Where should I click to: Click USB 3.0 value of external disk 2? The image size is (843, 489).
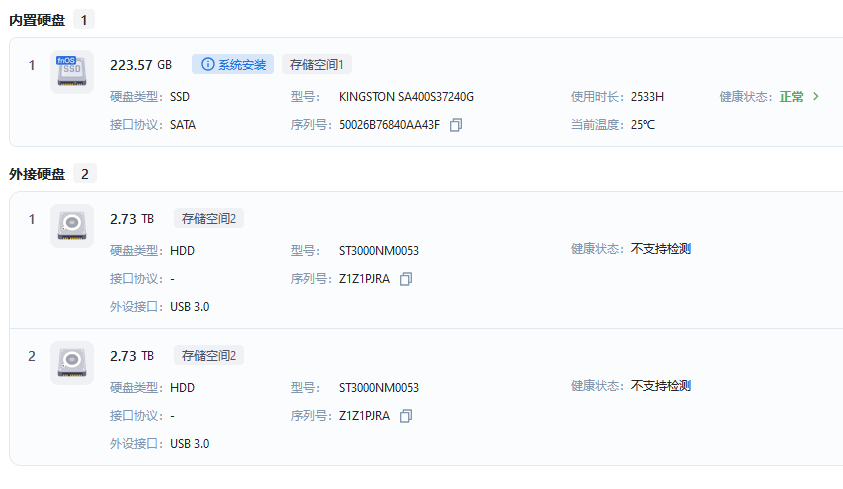point(190,444)
